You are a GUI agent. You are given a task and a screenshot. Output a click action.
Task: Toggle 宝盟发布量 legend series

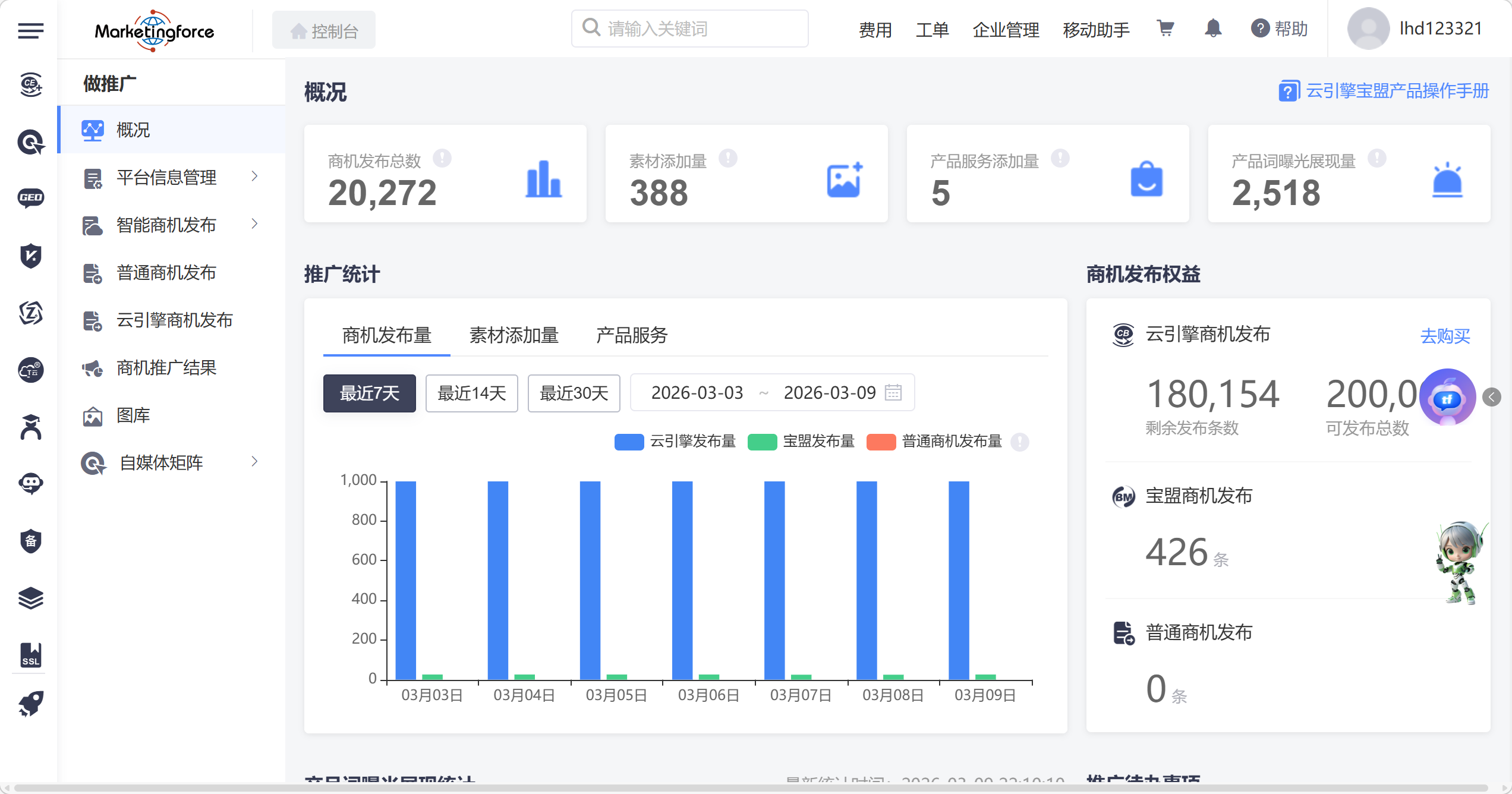pos(818,442)
